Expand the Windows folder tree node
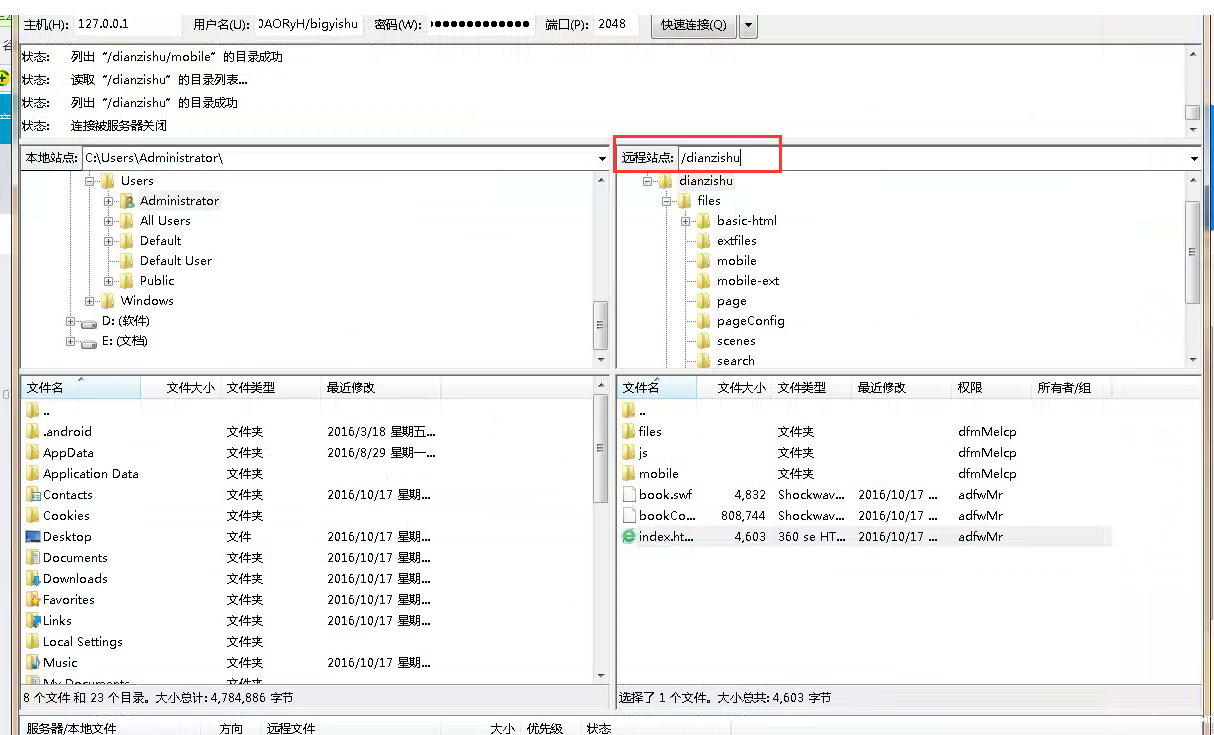Viewport: 1214px width, 735px height. (x=90, y=301)
